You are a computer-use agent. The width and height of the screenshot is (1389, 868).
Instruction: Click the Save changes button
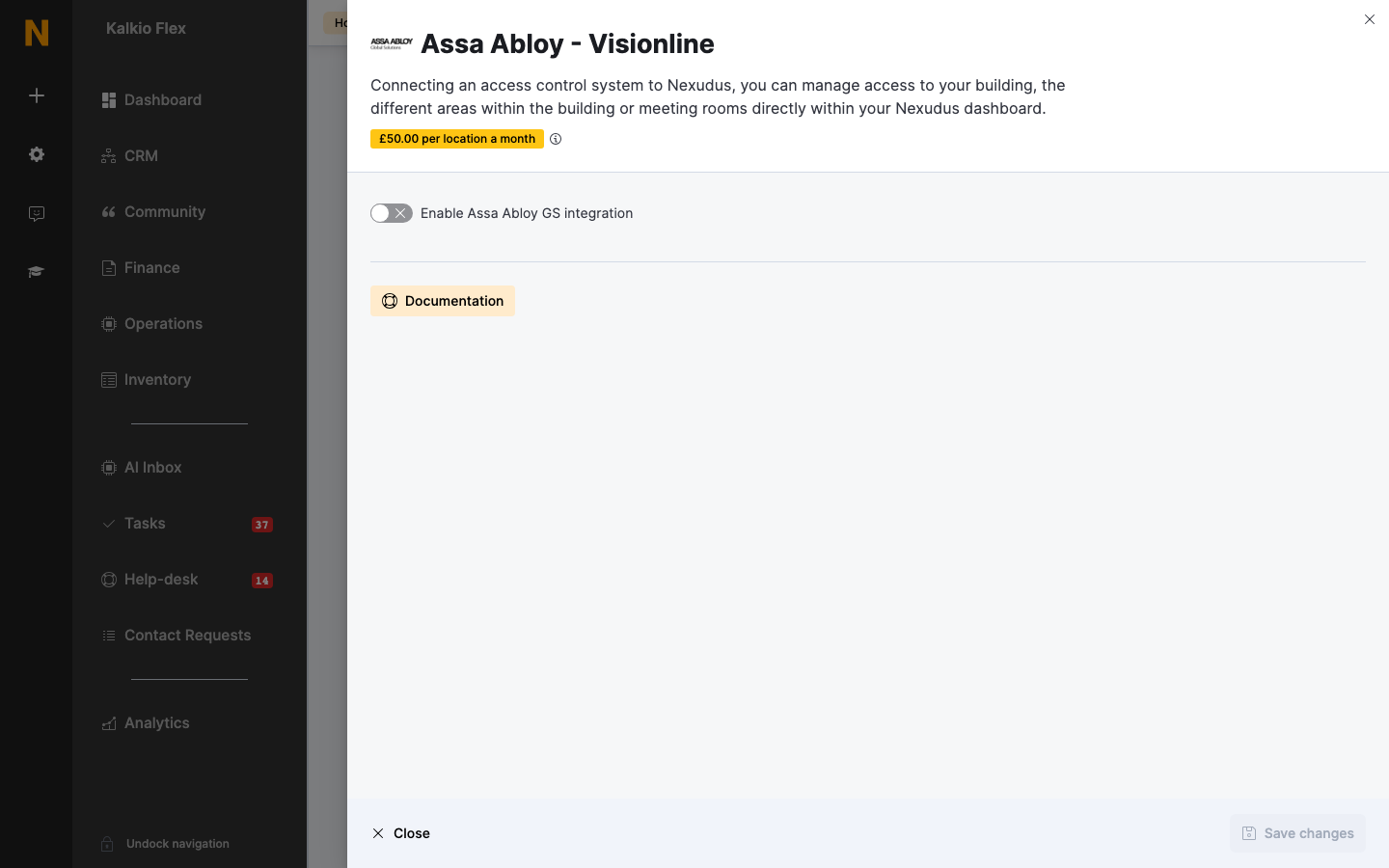point(1297,833)
